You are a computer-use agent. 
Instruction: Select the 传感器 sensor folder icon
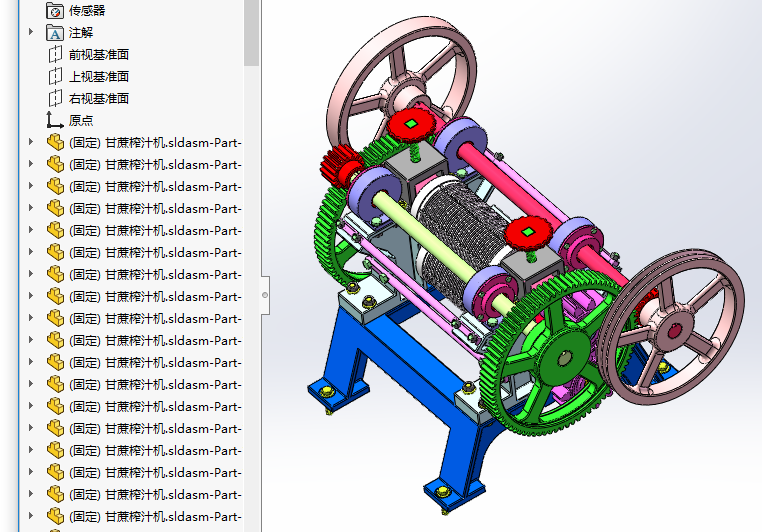[55, 10]
